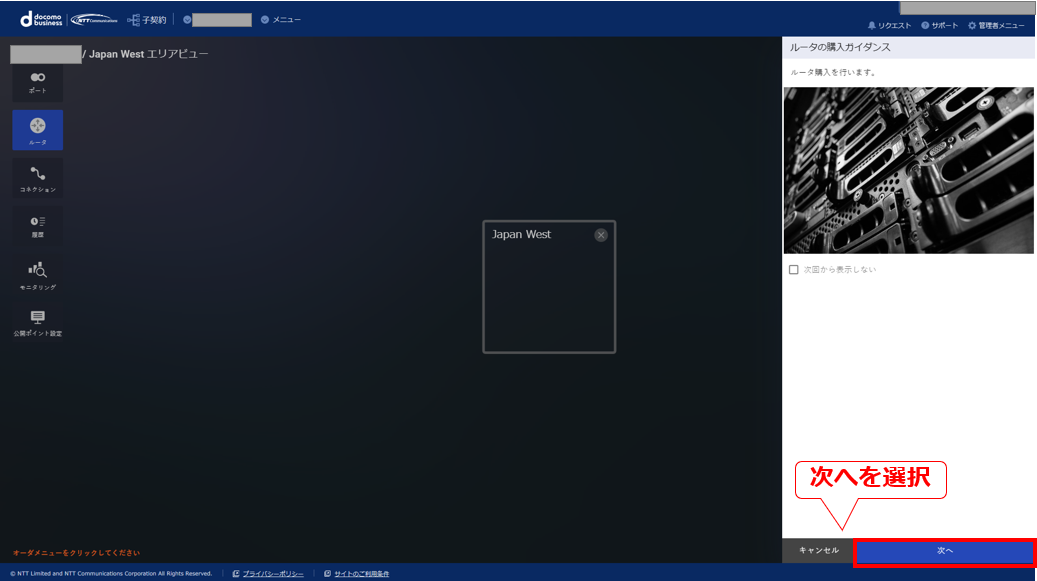
Task: Click the キャンセル (Cancel) button
Action: point(818,551)
